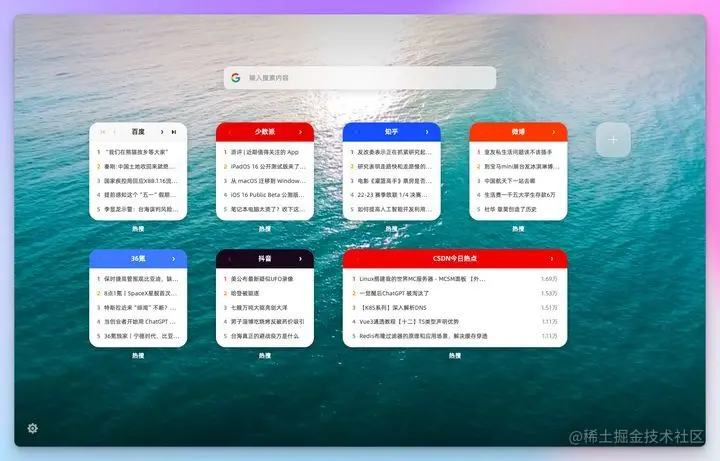Show next page of 36氪 card

tap(174, 259)
